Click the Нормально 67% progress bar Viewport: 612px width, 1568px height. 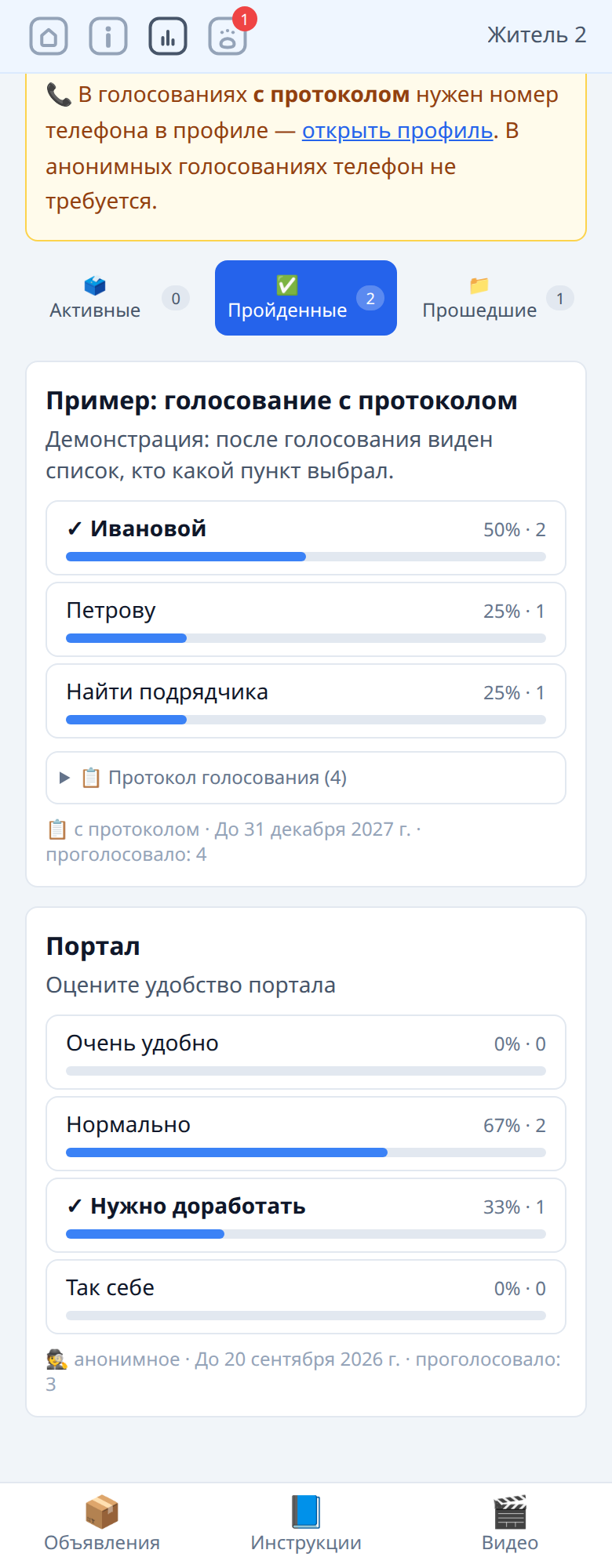point(306,1152)
